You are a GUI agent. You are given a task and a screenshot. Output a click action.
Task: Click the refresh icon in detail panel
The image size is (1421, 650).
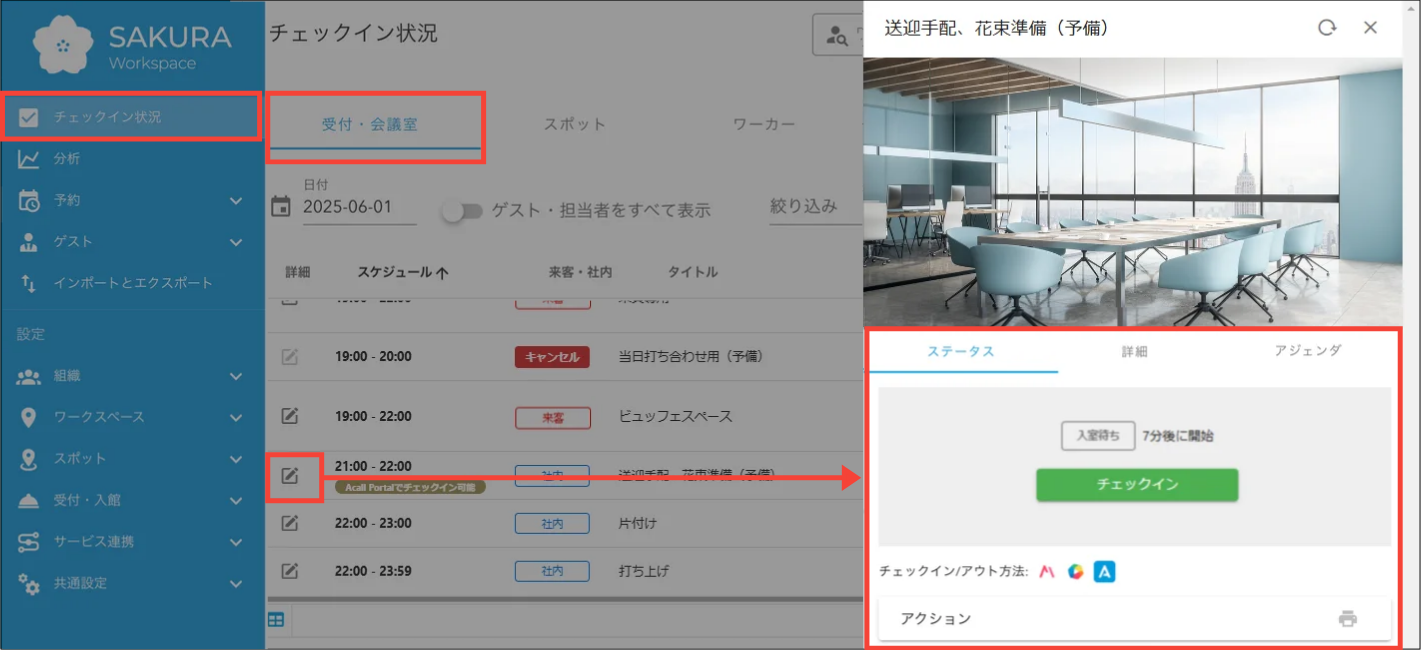tap(1327, 28)
